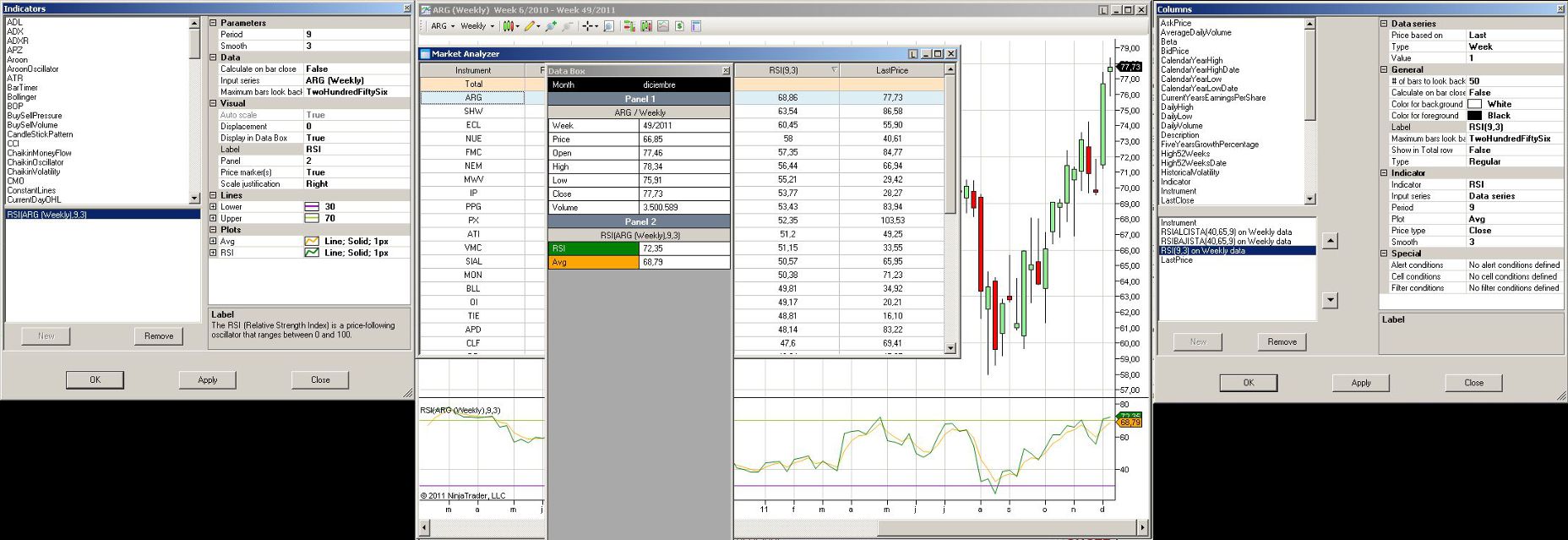This screenshot has width=1568, height=540.
Task: Open the crosshair cursor dropdown arrow
Action: tap(596, 26)
